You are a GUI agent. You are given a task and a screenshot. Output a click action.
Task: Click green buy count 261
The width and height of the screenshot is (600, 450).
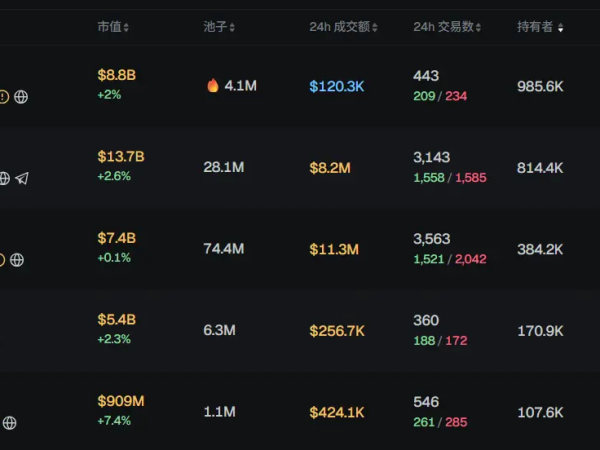point(424,422)
